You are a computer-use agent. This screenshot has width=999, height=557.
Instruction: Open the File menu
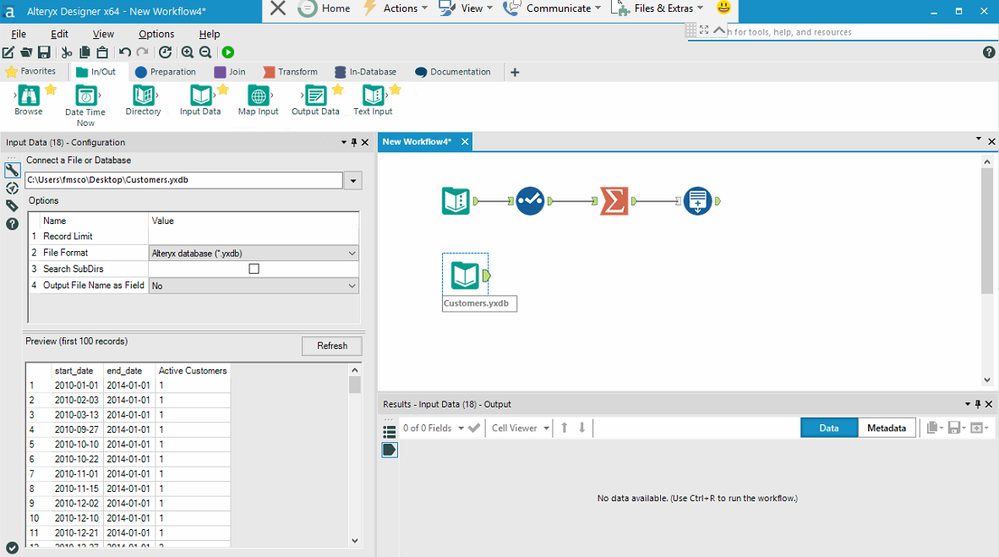click(x=18, y=34)
